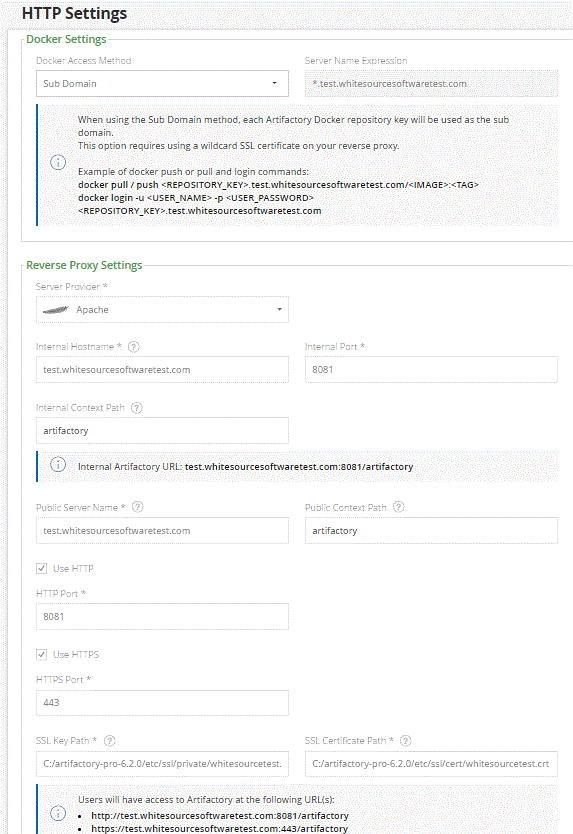Click the https Artifactory URL on port 443

coord(219,829)
